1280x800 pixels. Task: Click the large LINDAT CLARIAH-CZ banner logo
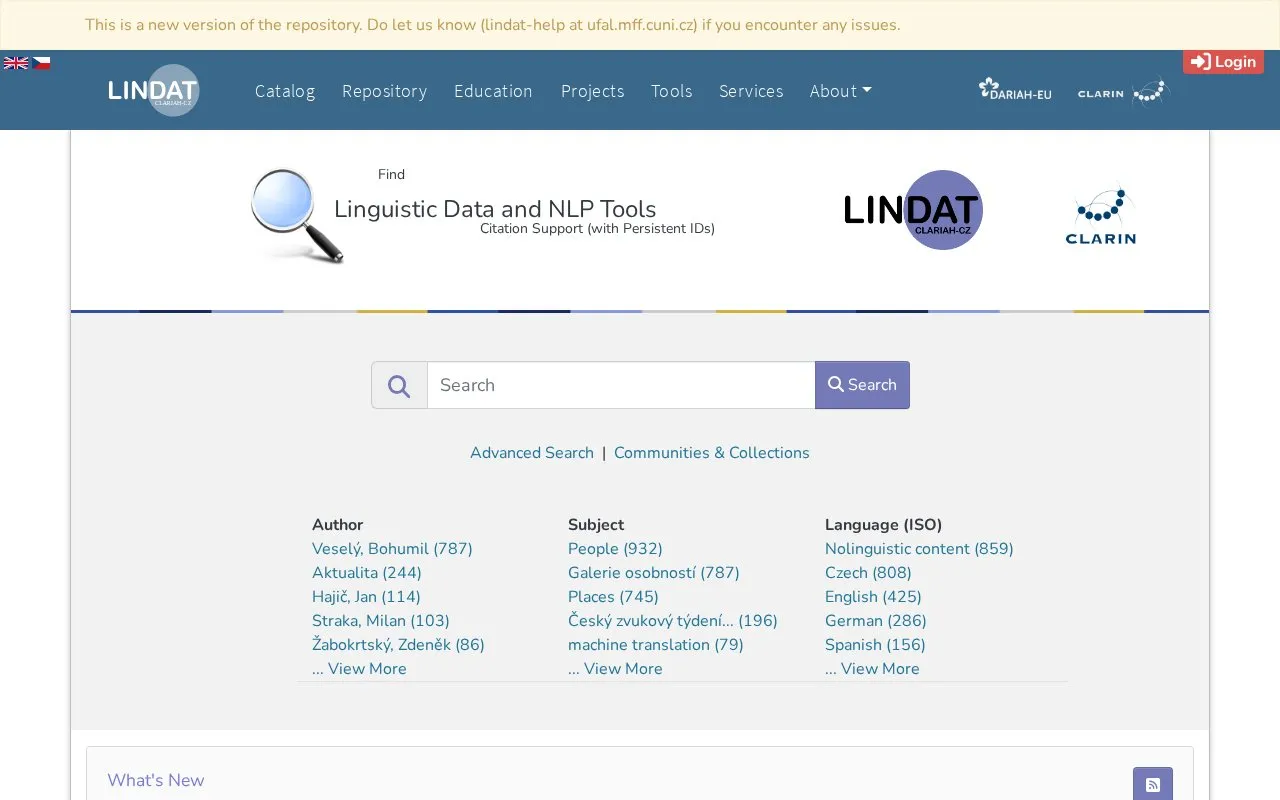pos(914,210)
